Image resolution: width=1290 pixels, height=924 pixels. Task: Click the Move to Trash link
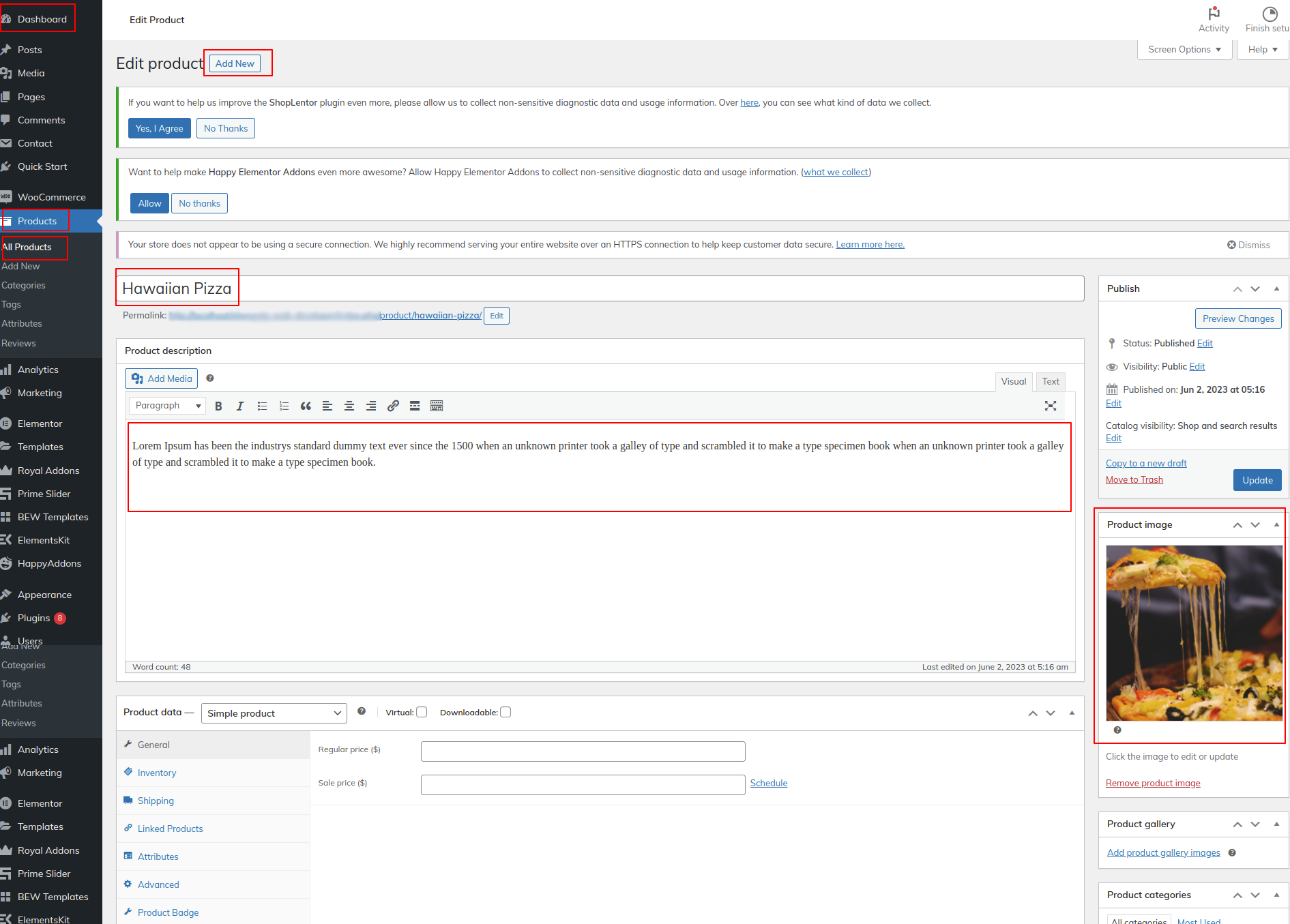point(1134,480)
